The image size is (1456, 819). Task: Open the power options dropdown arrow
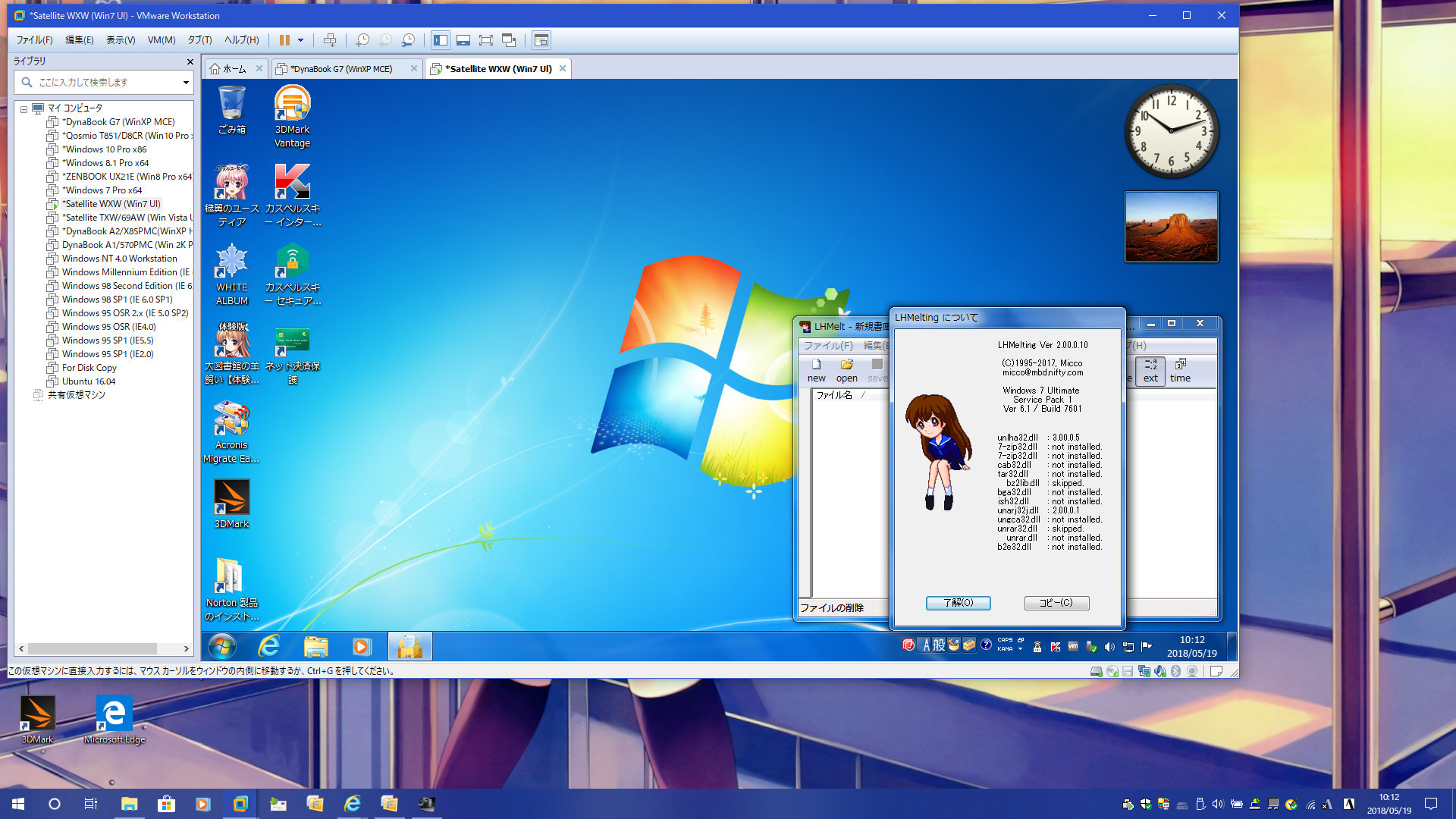[x=301, y=40]
